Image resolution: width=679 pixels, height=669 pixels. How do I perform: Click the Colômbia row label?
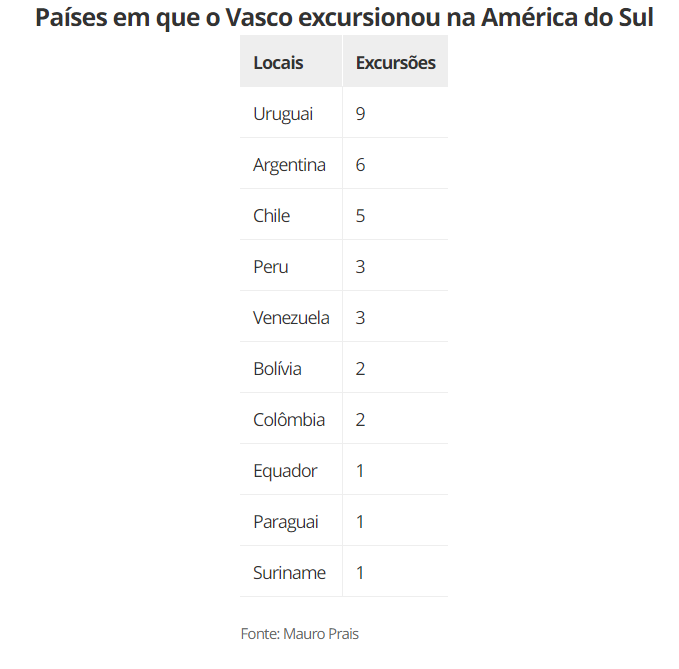(x=289, y=420)
